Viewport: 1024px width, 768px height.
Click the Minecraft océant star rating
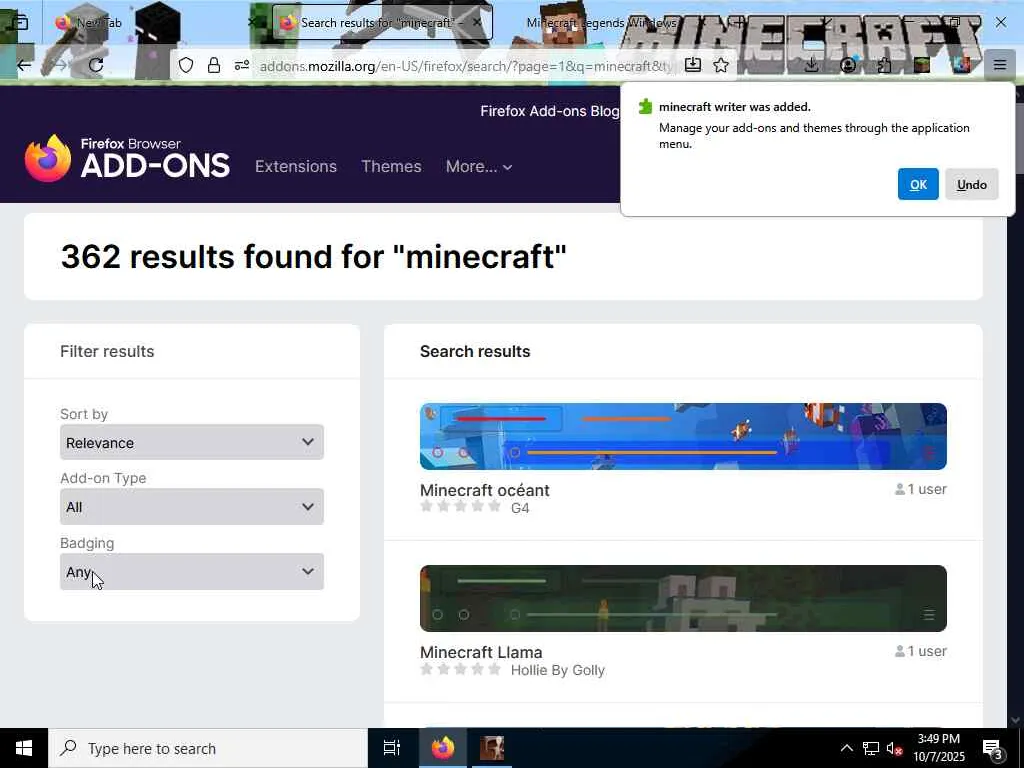point(460,506)
